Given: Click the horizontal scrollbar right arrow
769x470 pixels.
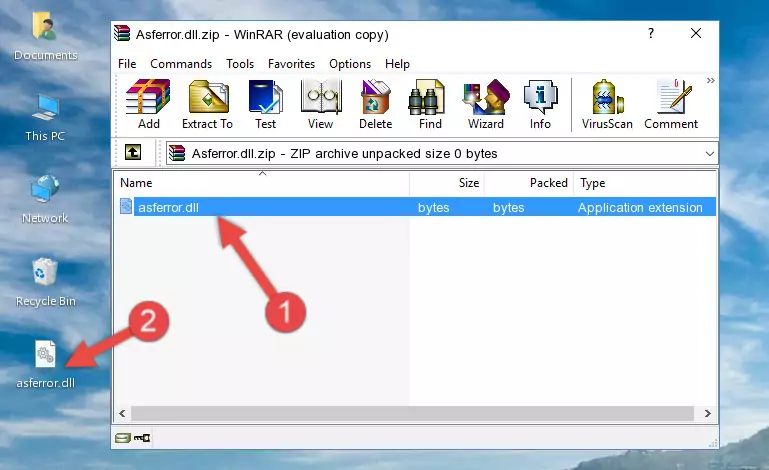Looking at the screenshot, I should click(x=707, y=414).
